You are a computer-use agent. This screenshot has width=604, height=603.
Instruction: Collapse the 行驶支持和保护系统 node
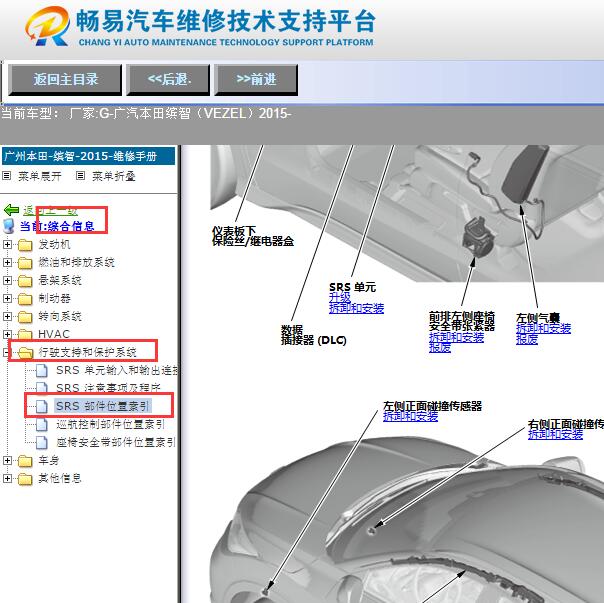pyautogui.click(x=5, y=352)
